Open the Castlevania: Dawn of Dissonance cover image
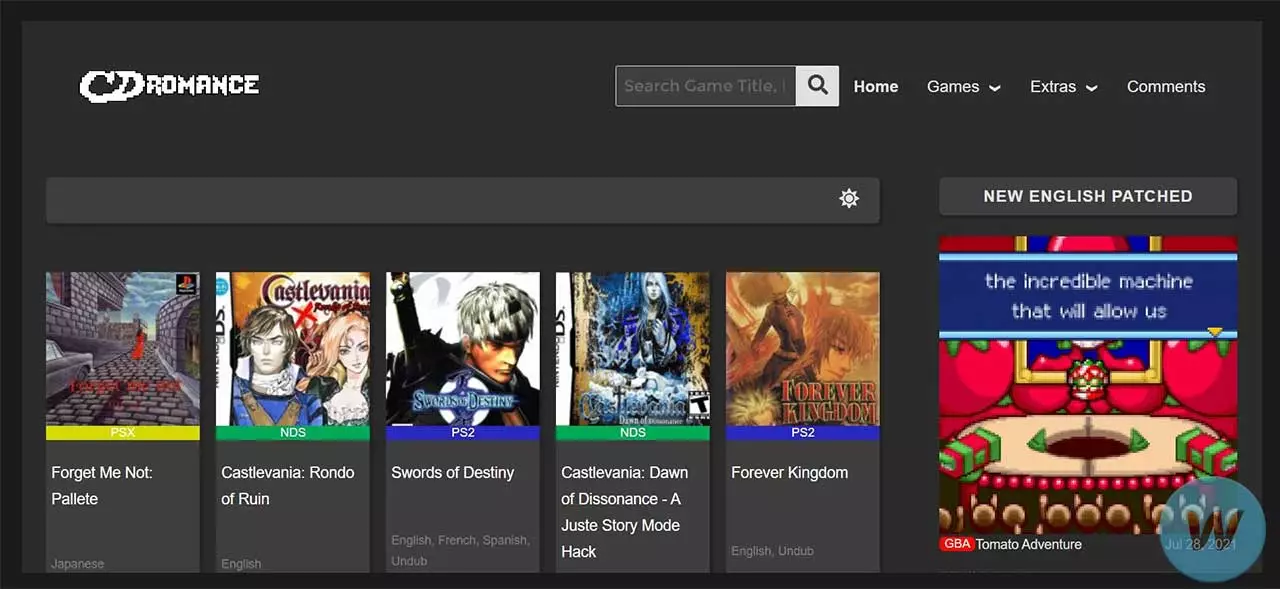The width and height of the screenshot is (1280, 589). click(x=633, y=349)
